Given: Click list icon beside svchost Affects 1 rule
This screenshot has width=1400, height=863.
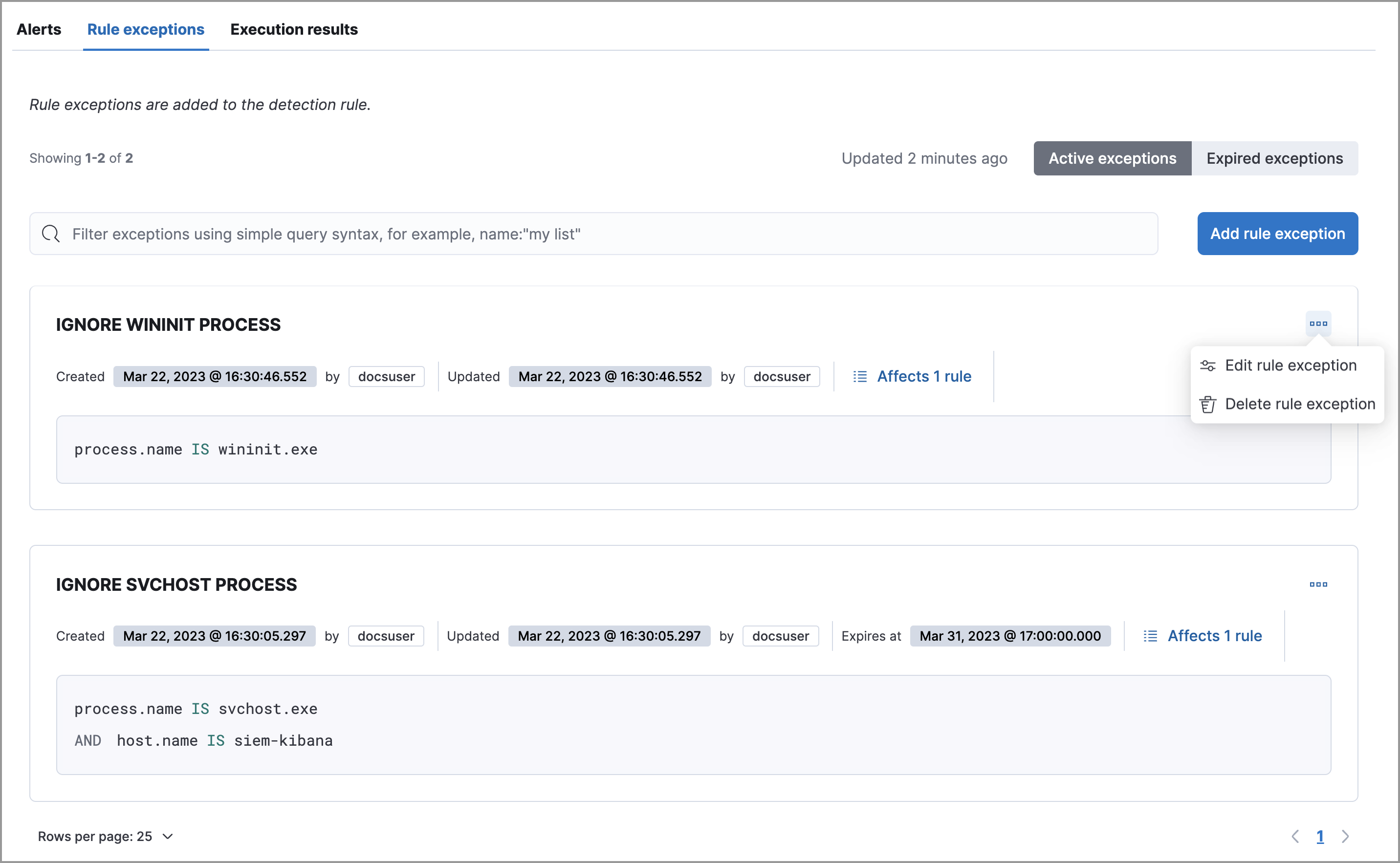Looking at the screenshot, I should (x=1150, y=636).
